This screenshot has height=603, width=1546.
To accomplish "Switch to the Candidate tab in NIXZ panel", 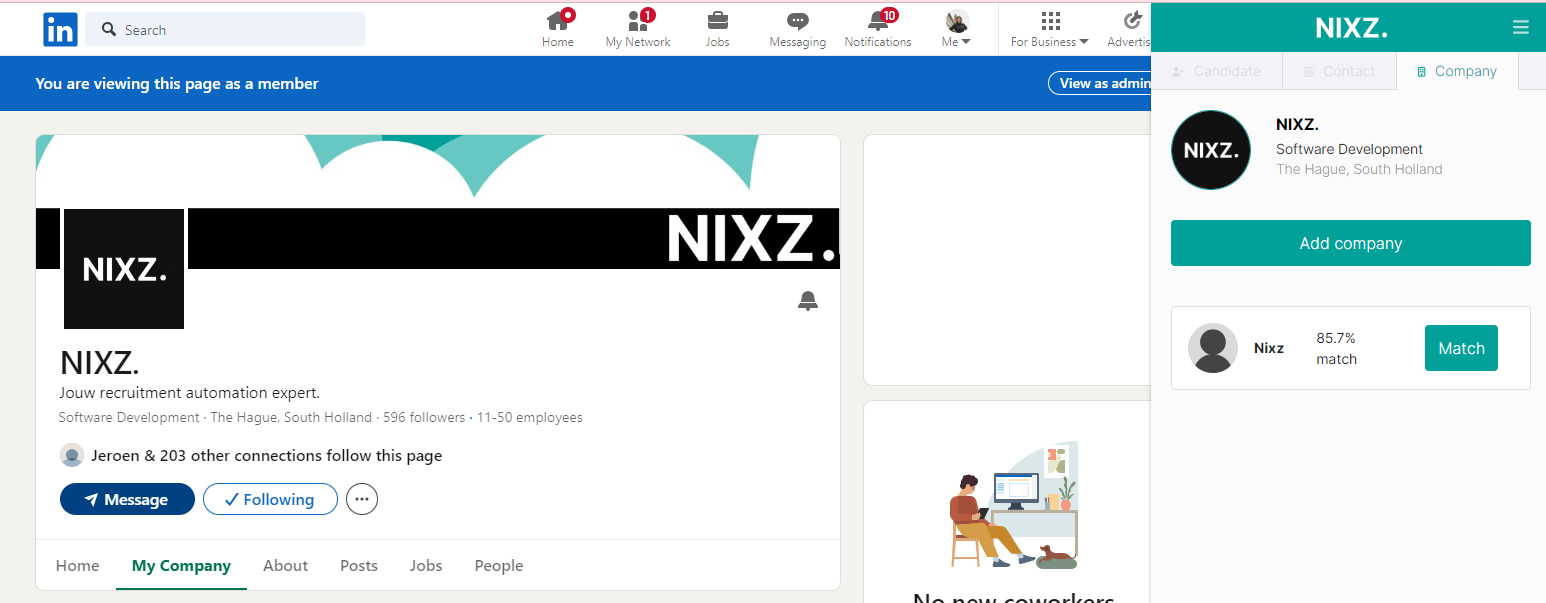I will [x=1216, y=71].
